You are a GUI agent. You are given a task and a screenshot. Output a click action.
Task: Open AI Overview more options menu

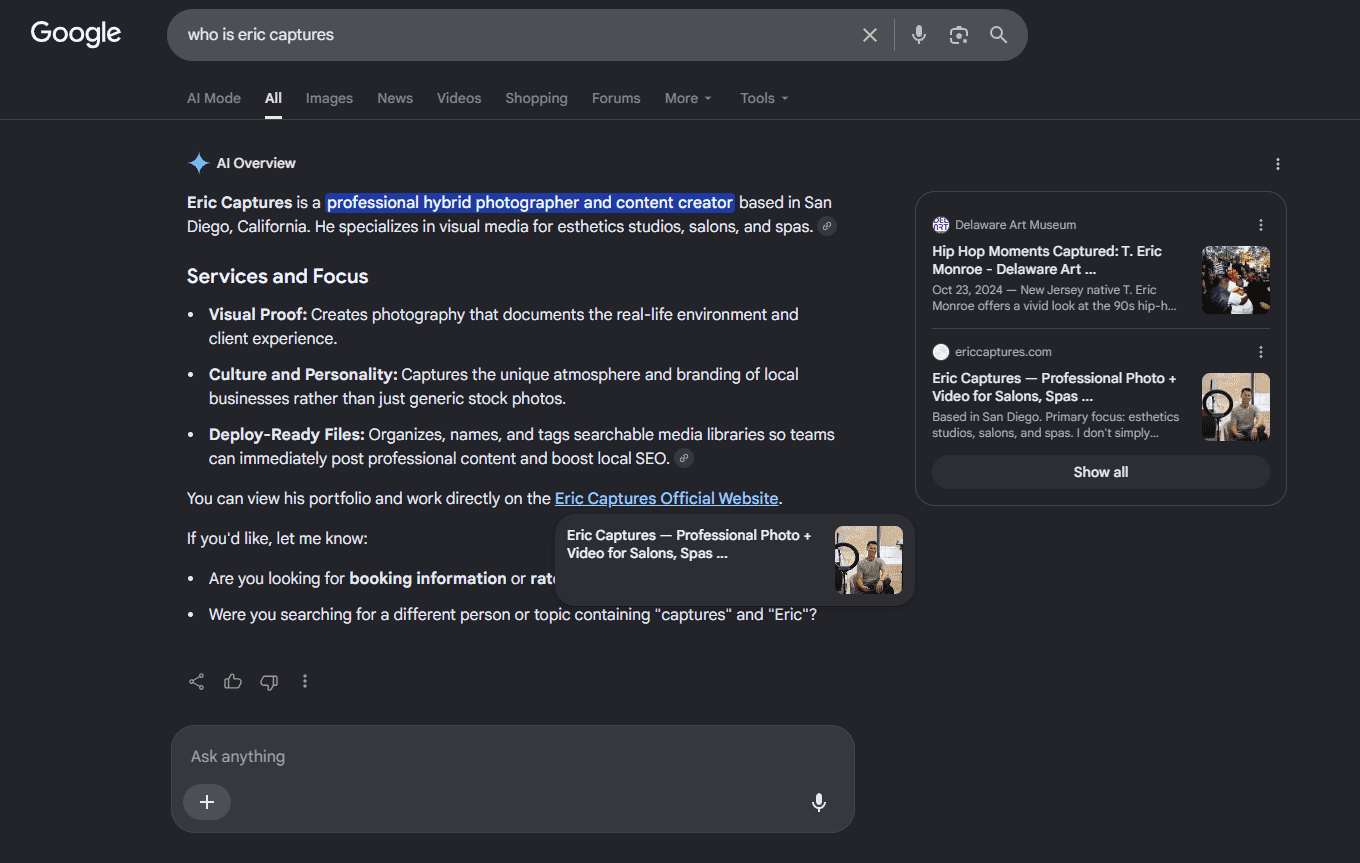1277,164
